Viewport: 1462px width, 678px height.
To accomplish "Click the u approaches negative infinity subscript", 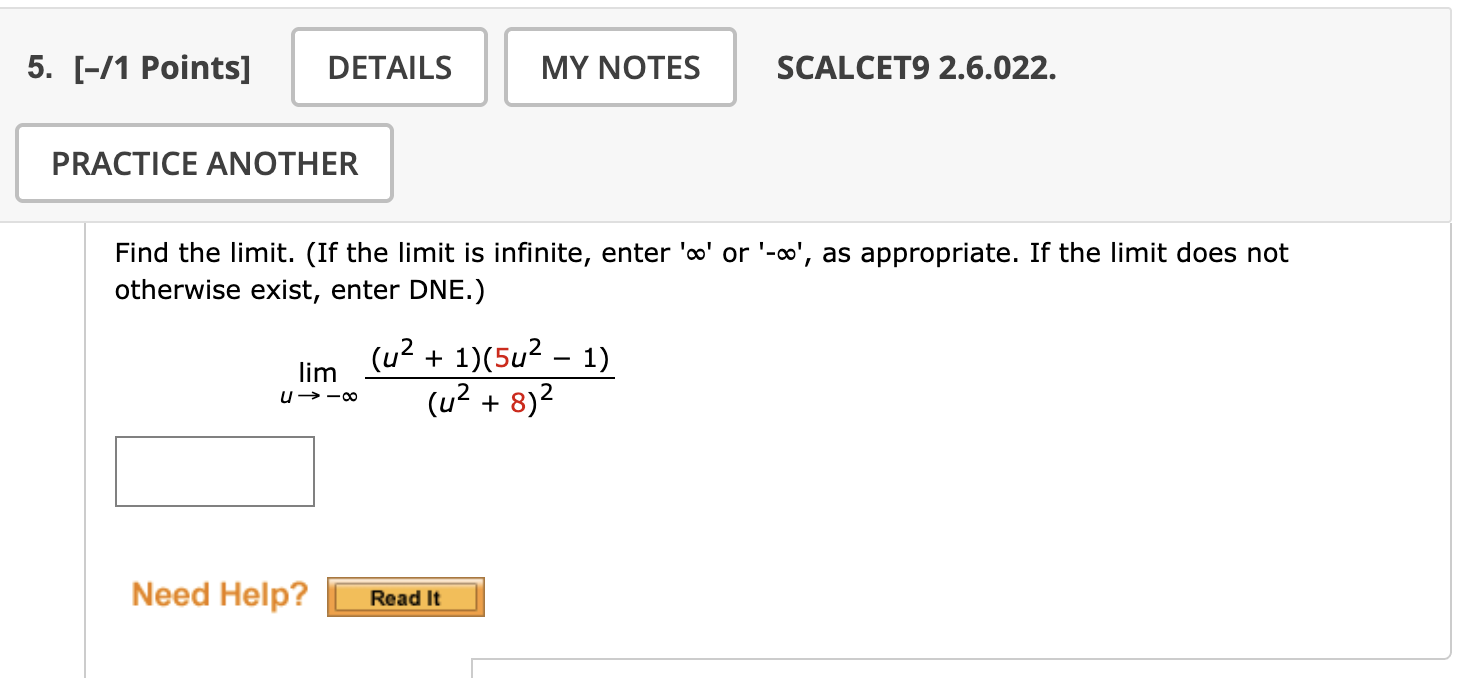I will [x=318, y=397].
